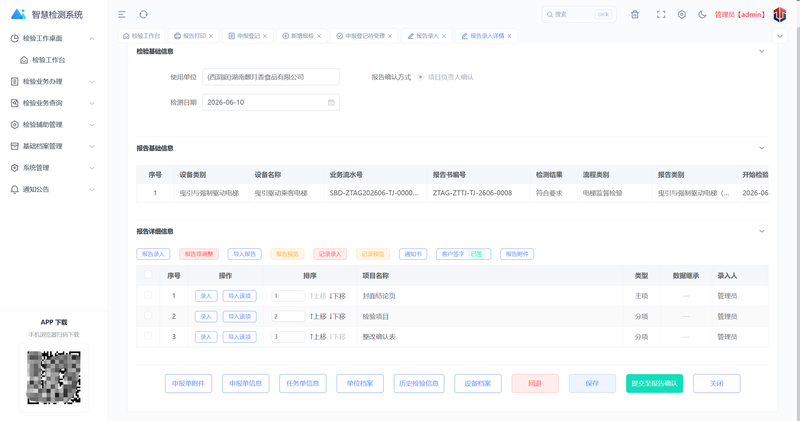This screenshot has width=800, height=421.
Task: Select the 项目负责人确认 radio button
Action: point(420,77)
